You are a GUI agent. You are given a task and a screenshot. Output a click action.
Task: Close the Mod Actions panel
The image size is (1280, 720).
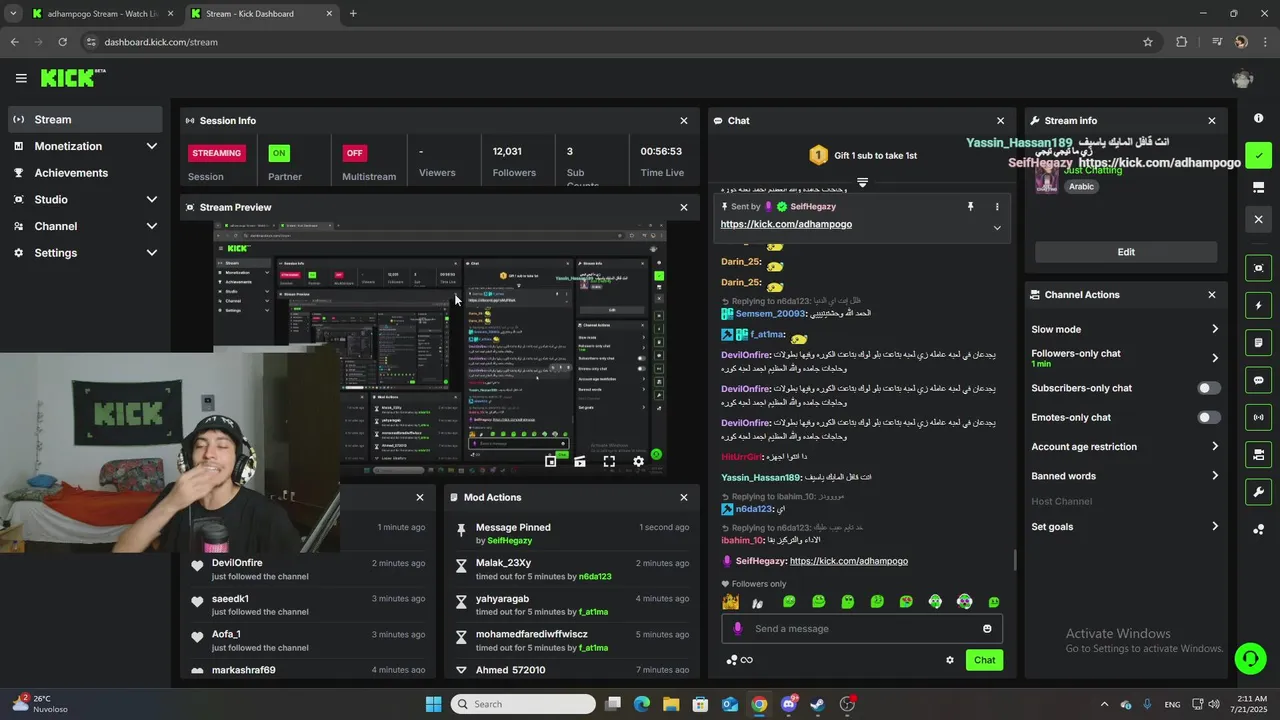tap(684, 497)
